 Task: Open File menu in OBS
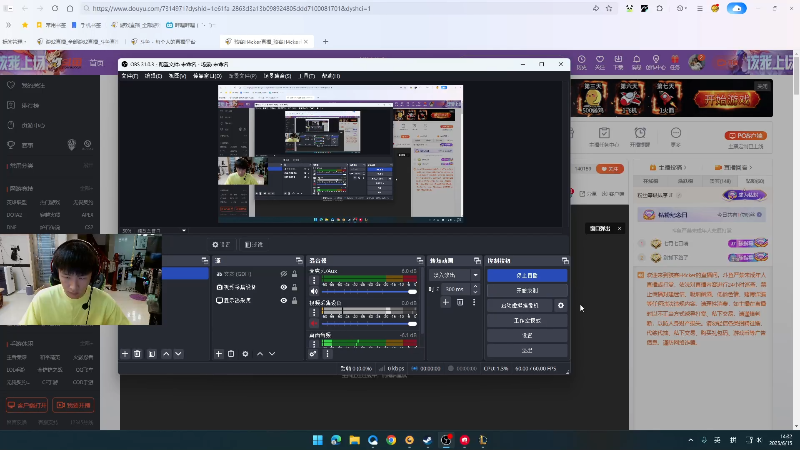coord(130,76)
